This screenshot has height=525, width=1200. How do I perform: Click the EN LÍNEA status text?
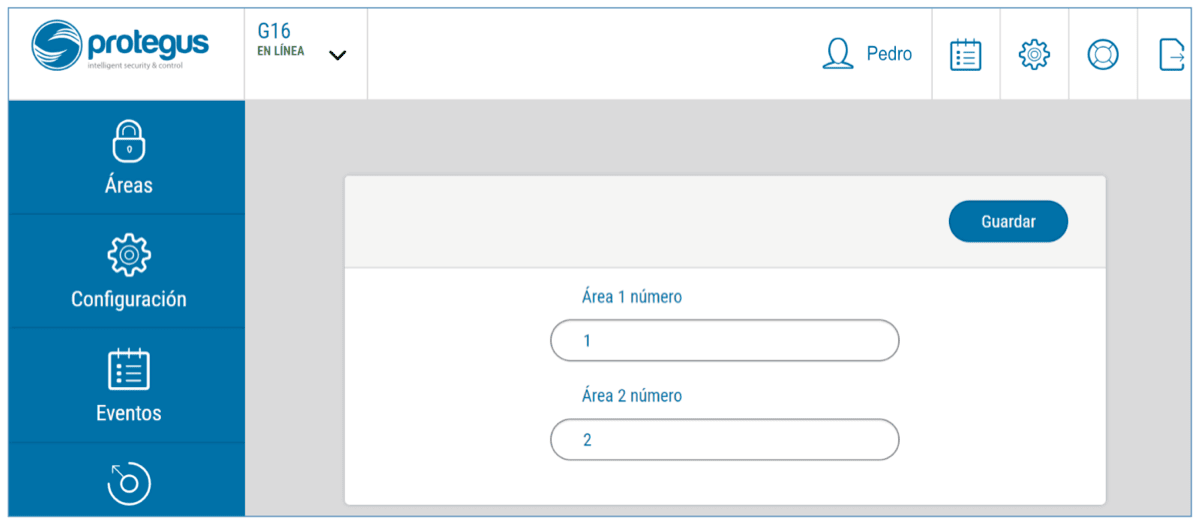point(281,51)
